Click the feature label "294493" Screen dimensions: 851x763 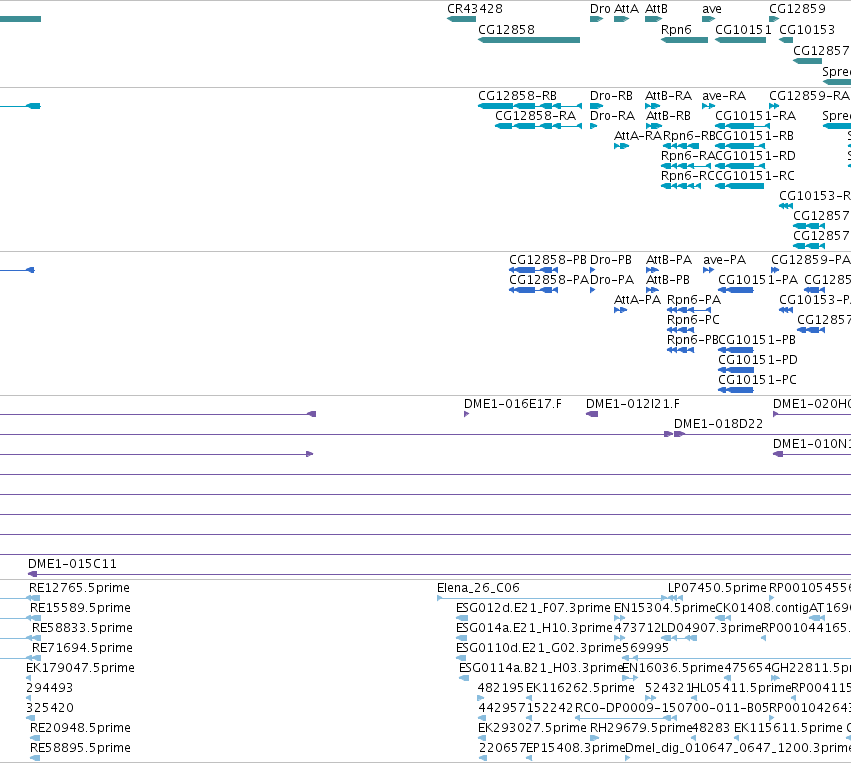(x=49, y=689)
